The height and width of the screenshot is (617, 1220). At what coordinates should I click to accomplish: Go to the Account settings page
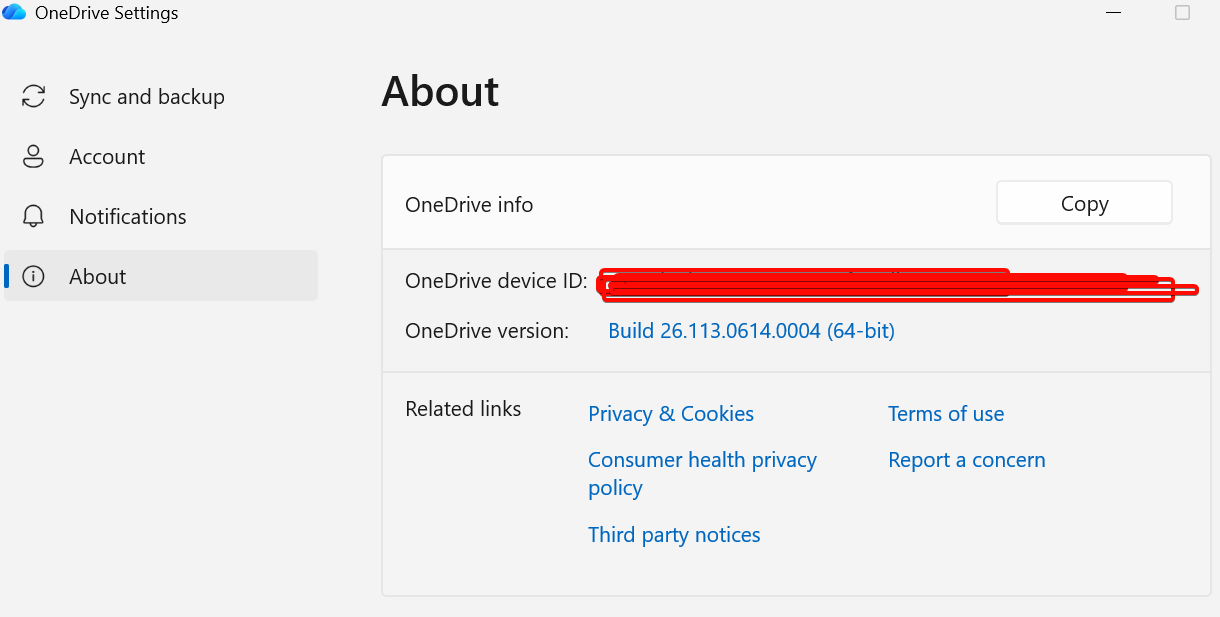pos(161,157)
